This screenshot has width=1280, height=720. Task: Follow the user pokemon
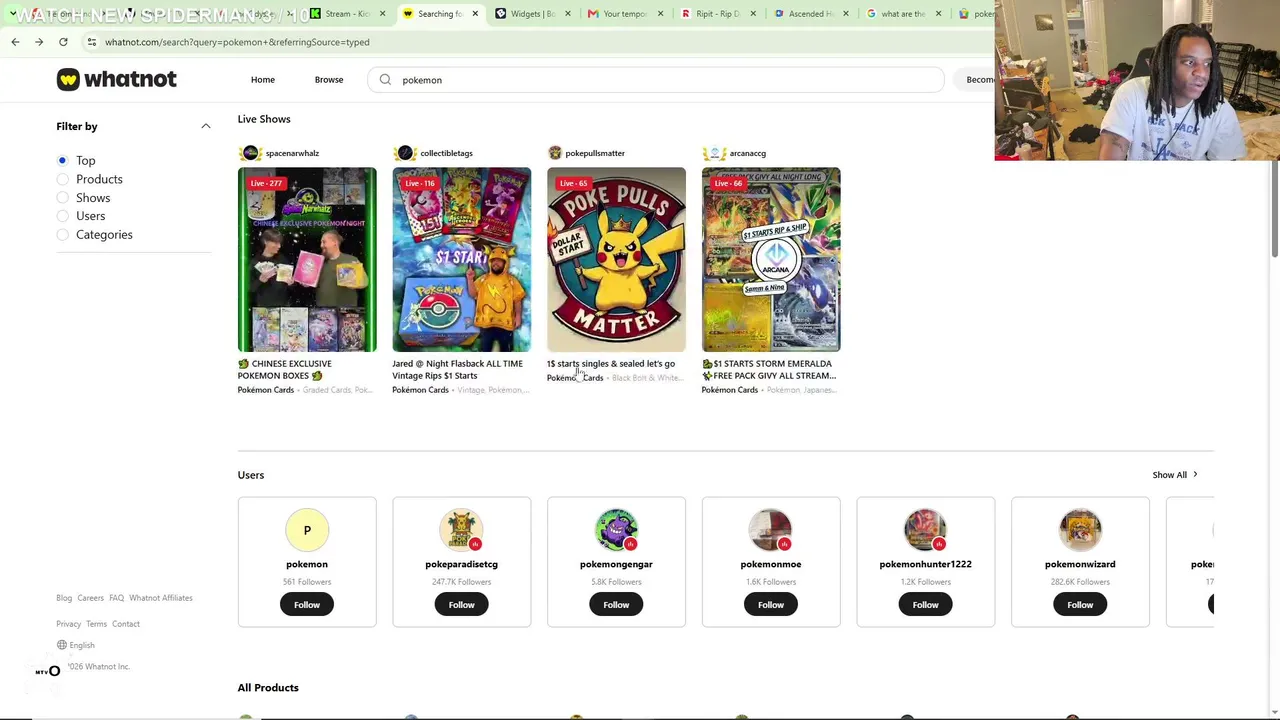tap(307, 604)
